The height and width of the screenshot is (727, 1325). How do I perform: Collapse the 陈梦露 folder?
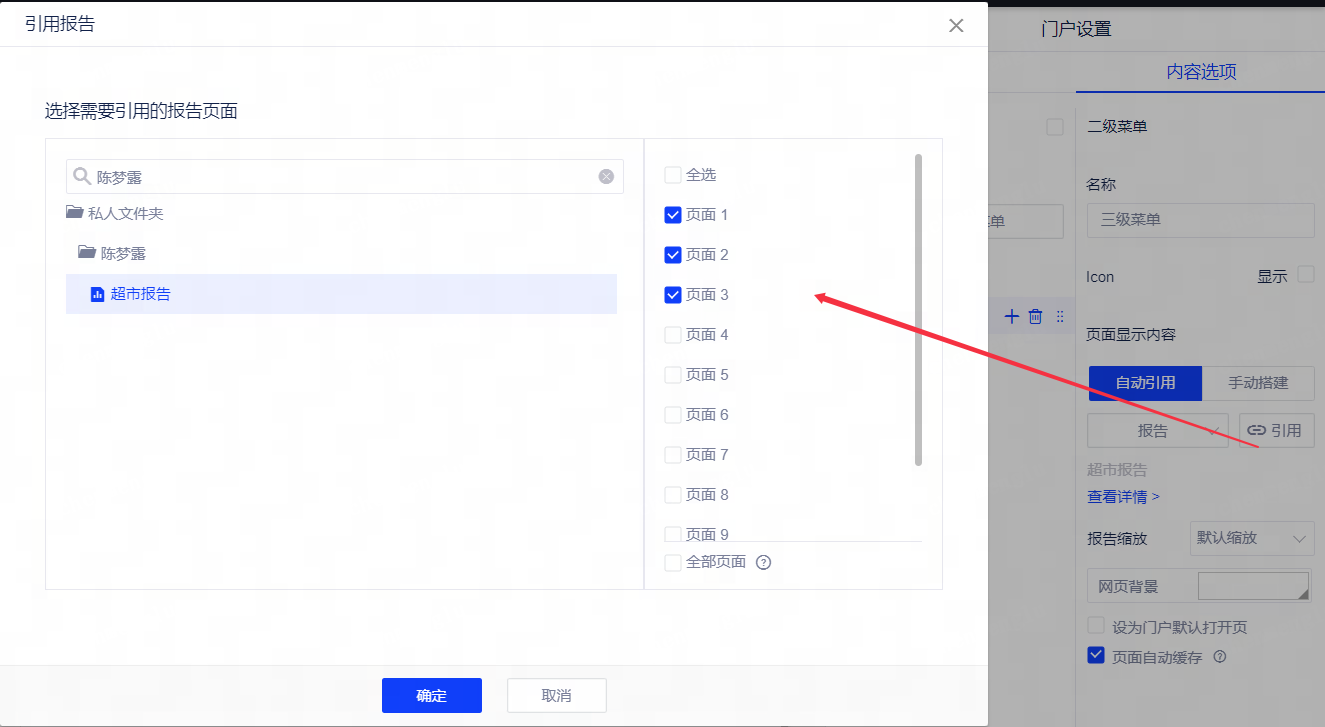tap(87, 253)
